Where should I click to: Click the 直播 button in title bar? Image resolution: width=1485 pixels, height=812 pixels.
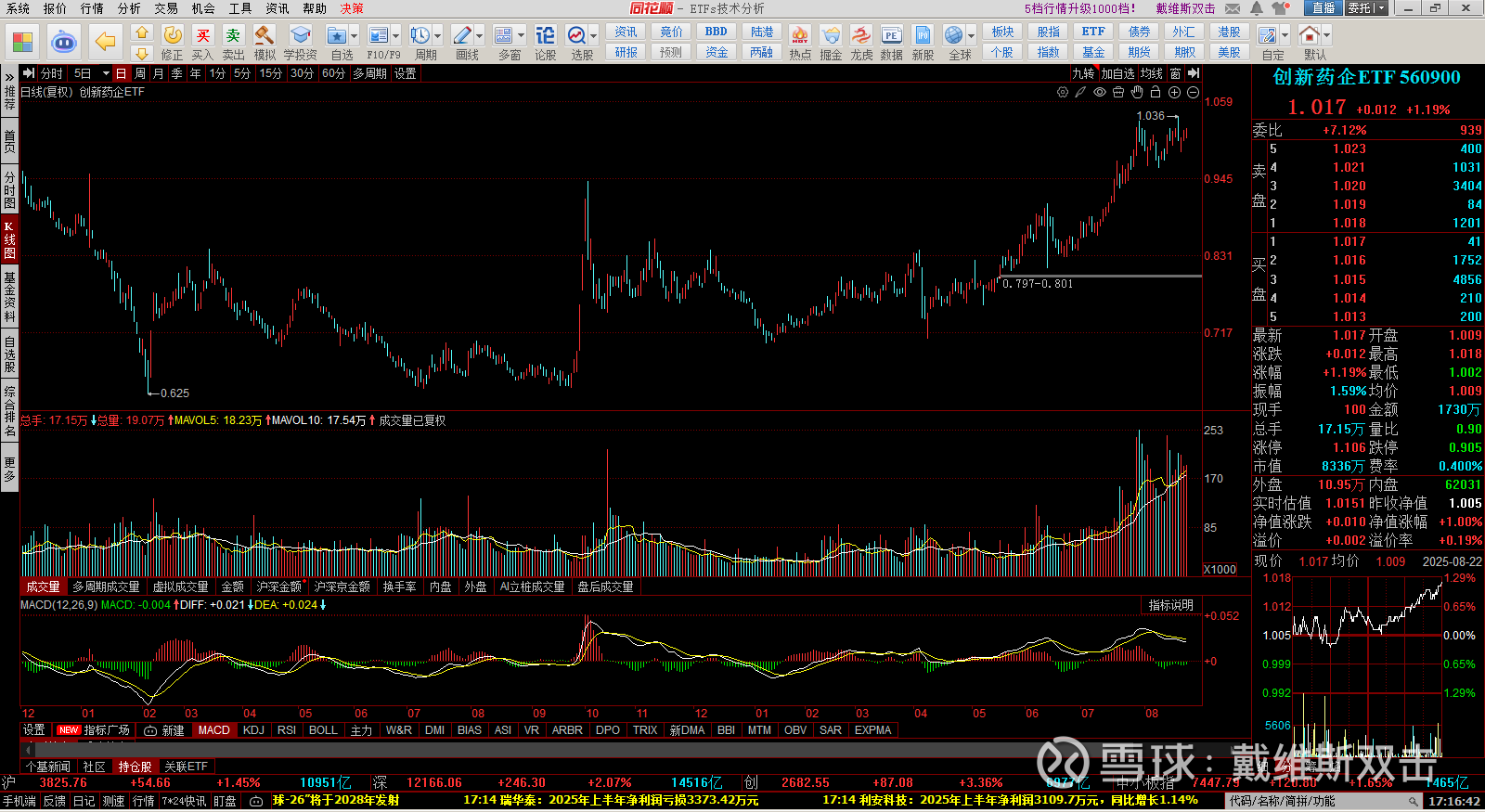[1323, 8]
